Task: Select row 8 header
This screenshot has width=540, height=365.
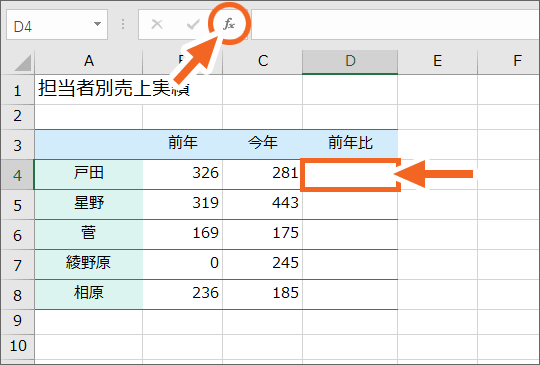Action: point(17,294)
